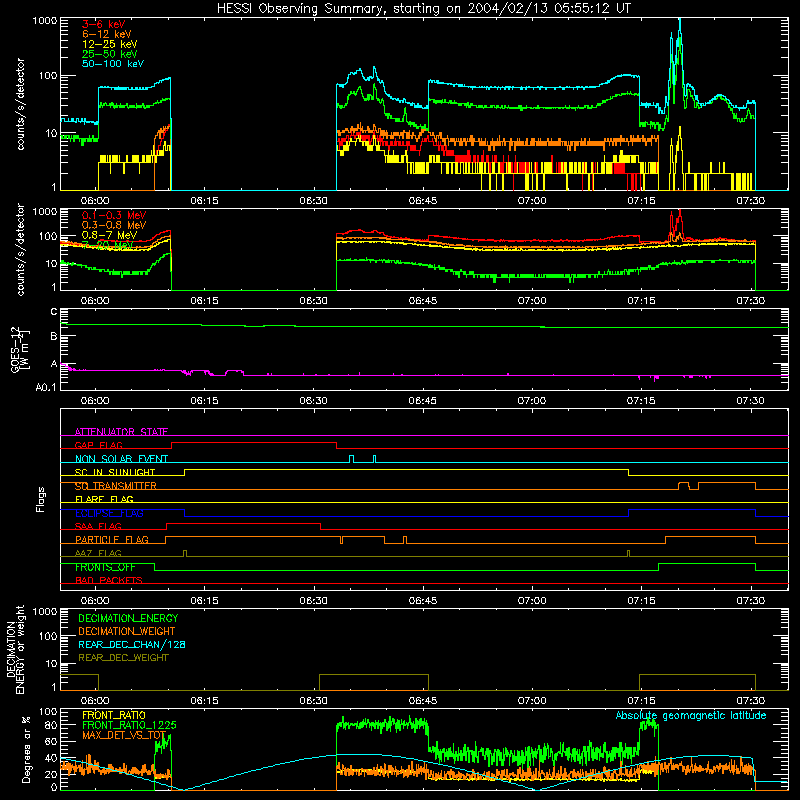Click the Degrees or % axis title
Image resolution: width=800 pixels, height=800 pixels.
(x=26, y=749)
